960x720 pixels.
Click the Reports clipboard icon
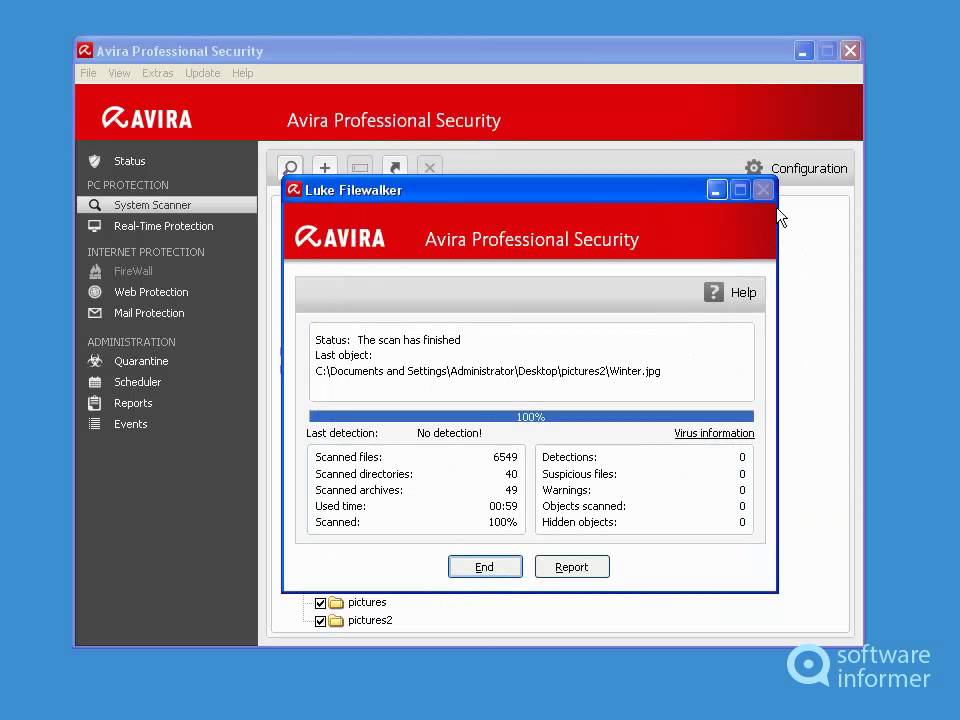(x=94, y=403)
